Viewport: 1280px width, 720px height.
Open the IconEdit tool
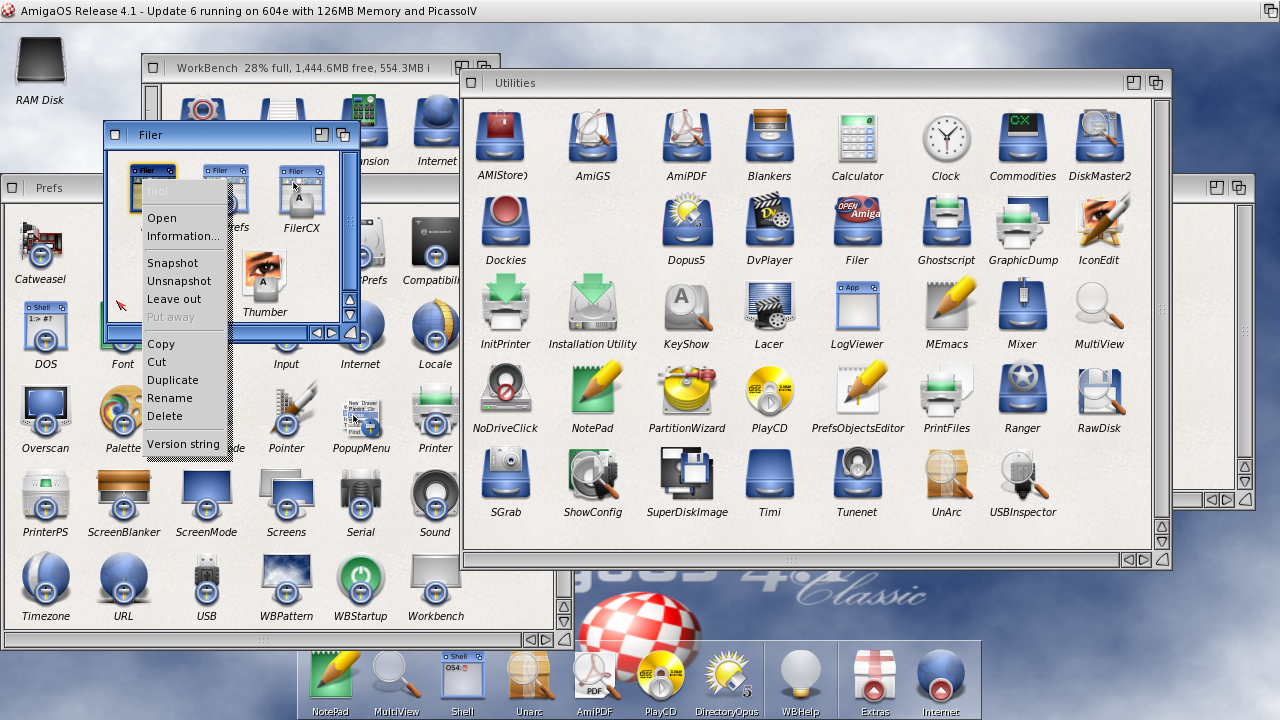(1099, 221)
